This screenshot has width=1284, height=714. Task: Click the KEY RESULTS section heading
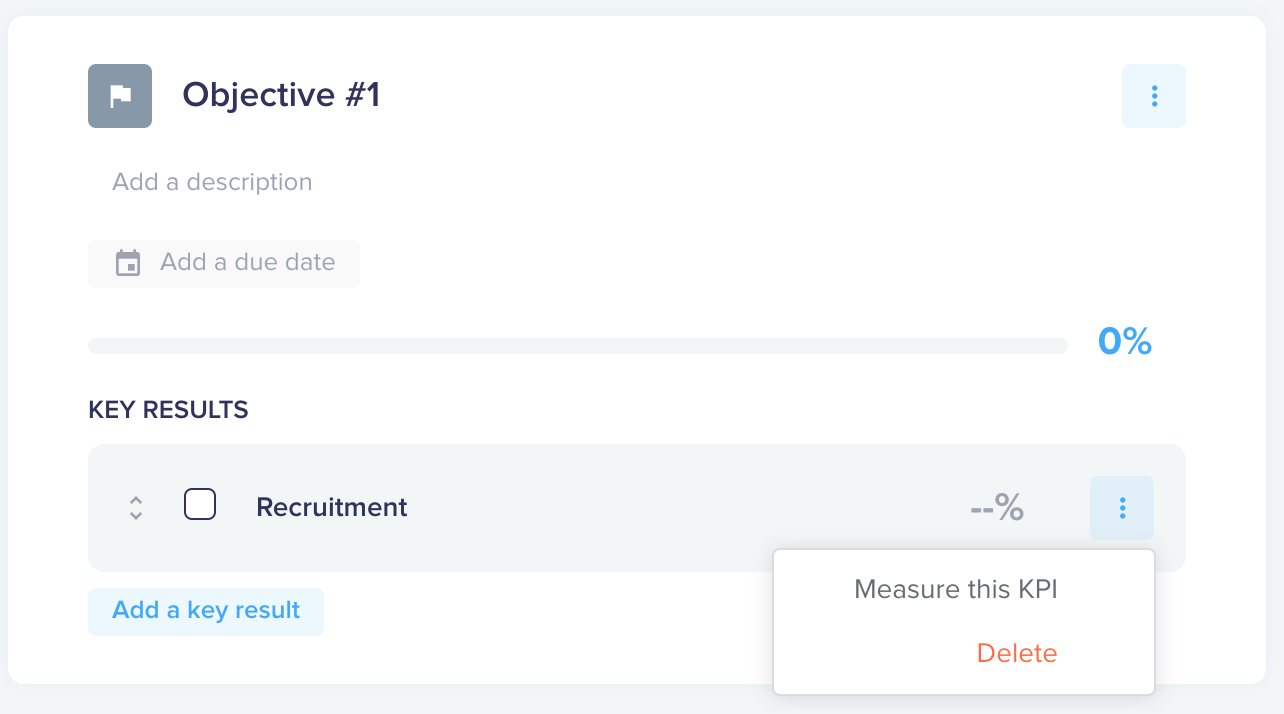tap(168, 410)
